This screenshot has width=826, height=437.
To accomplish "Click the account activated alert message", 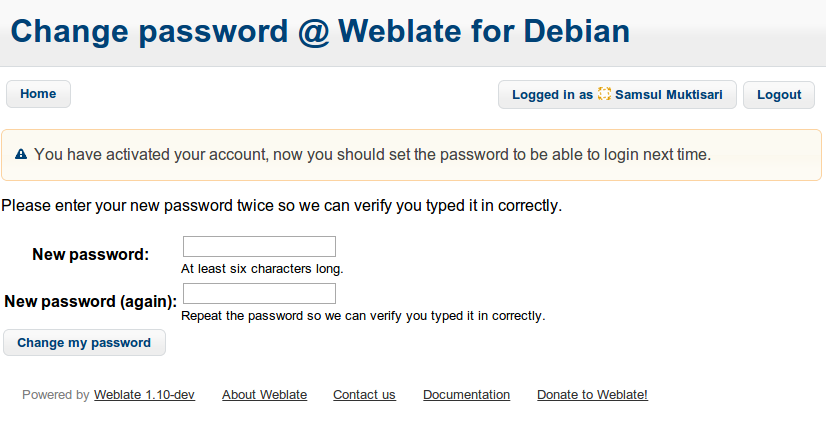I will pos(372,155).
